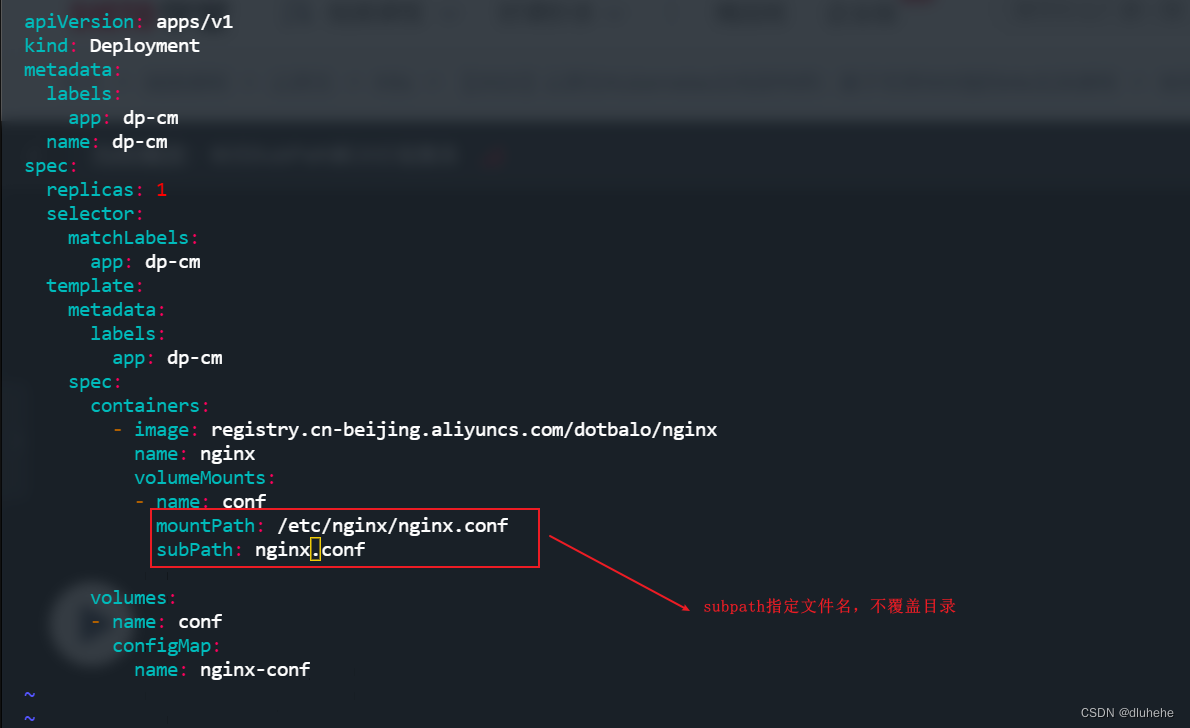Select the nginx-conf configMap name value
This screenshot has width=1190, height=728.
pos(255,670)
